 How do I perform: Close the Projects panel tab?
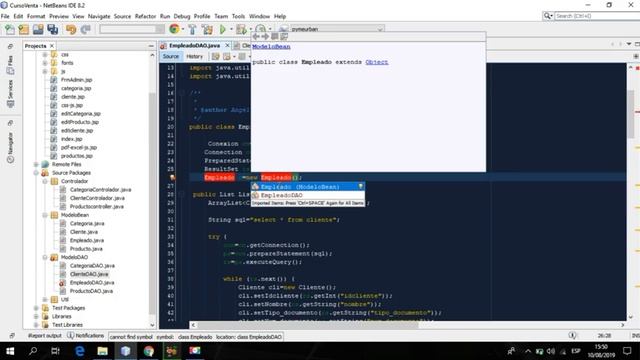[x=52, y=46]
